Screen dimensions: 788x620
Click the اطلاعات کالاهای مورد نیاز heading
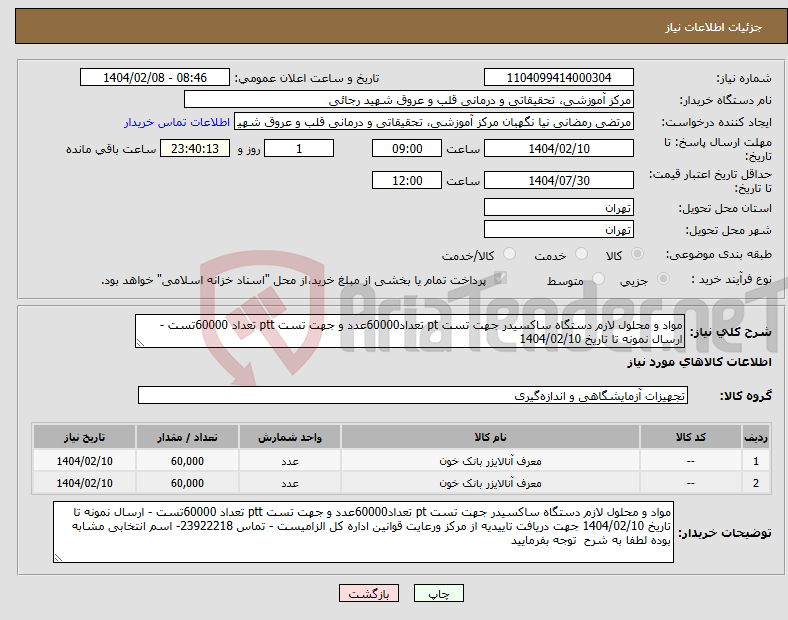point(699,362)
